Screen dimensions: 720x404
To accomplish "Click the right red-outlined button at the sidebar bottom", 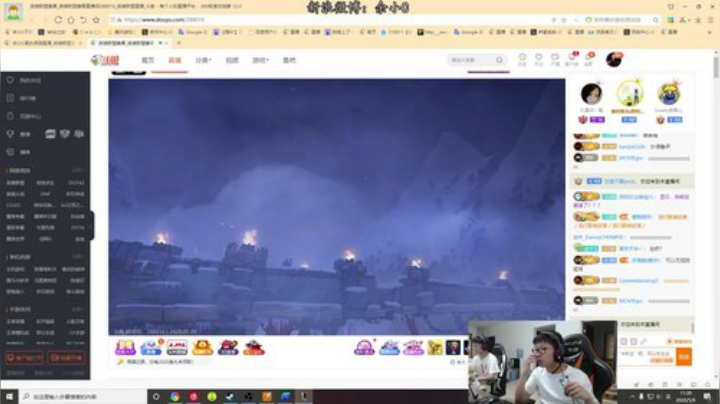I will coord(67,358).
